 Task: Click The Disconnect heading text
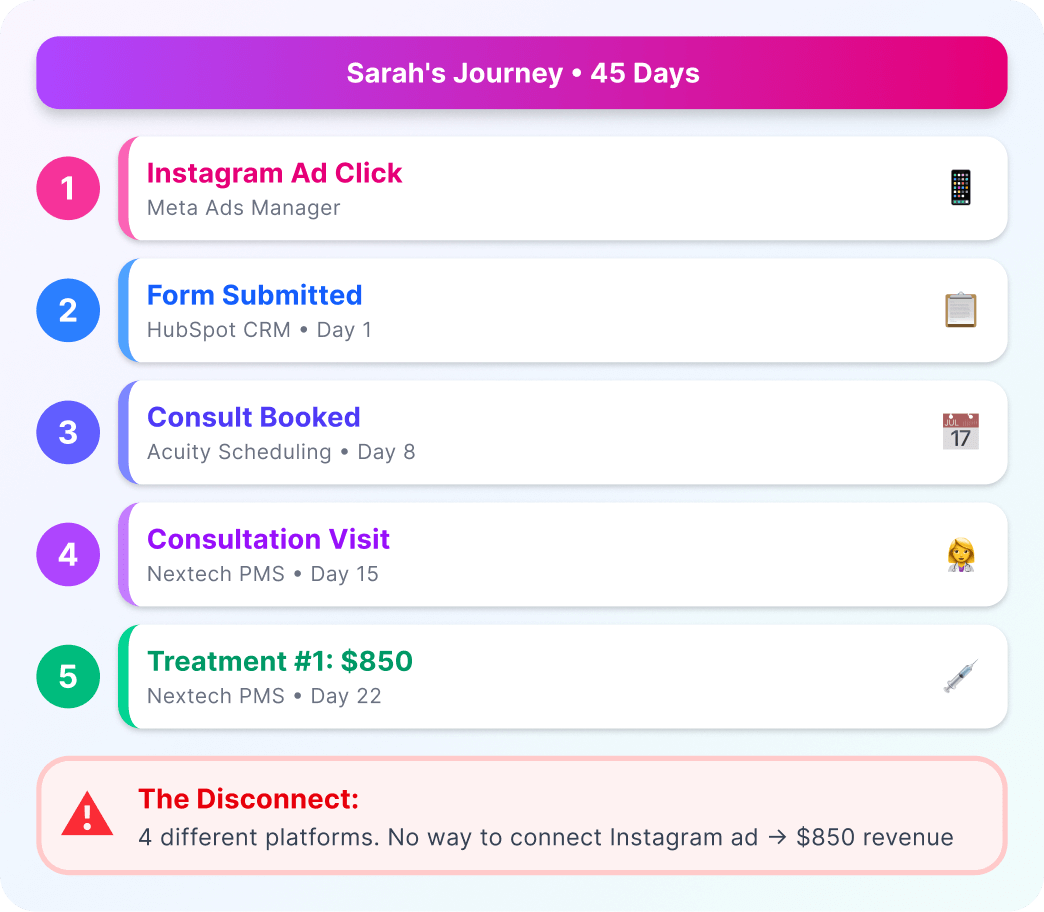(x=248, y=799)
